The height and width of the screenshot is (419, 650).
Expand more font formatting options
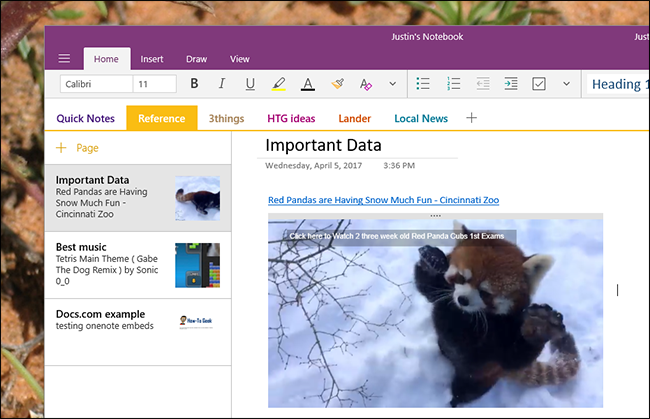(393, 84)
